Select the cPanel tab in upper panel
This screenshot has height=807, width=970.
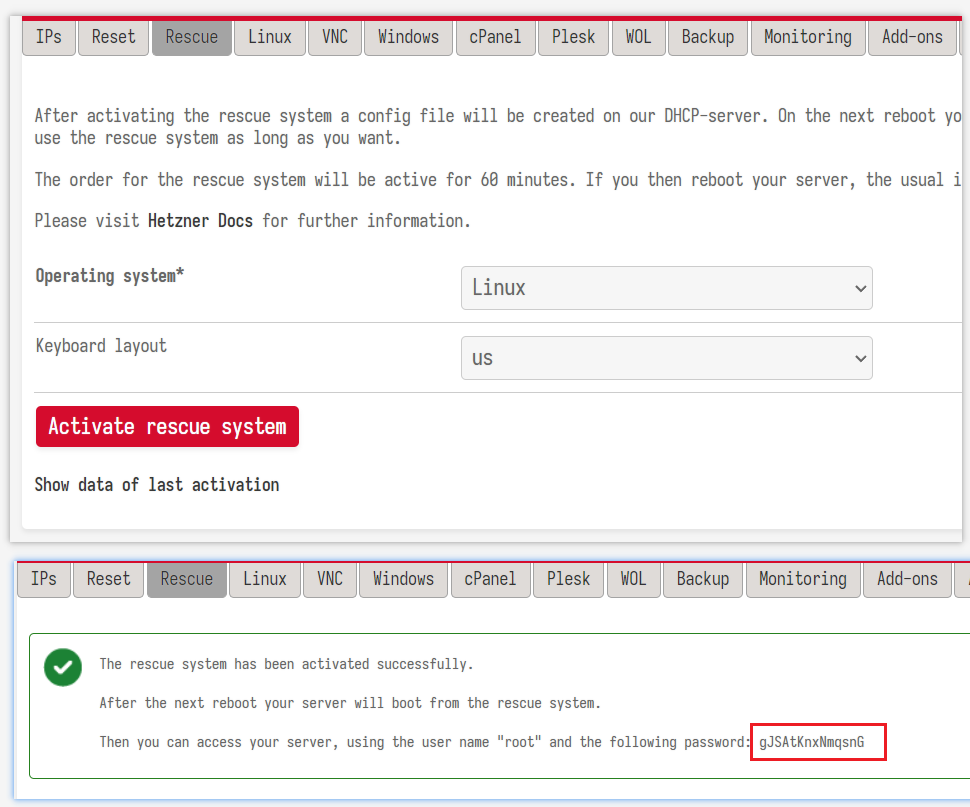click(495, 37)
